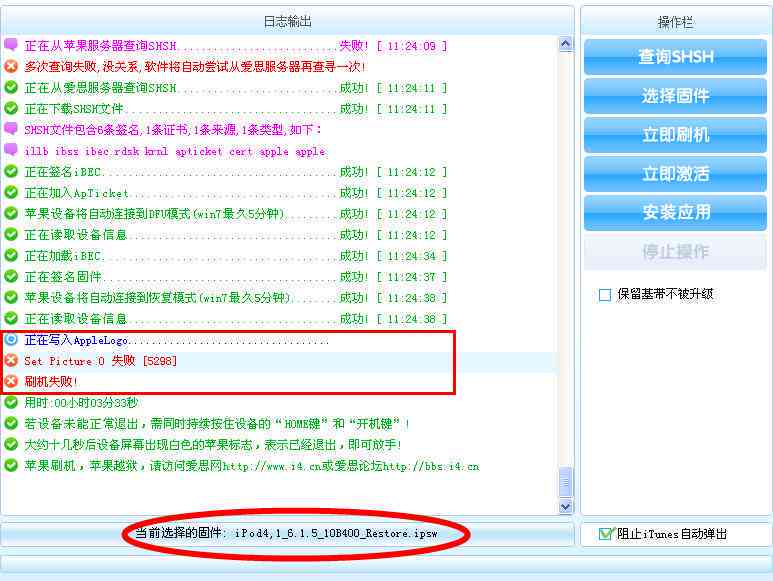Click the timestamp [ 11:24:37 ]
Image resolution: width=773 pixels, height=581 pixels.
412,277
